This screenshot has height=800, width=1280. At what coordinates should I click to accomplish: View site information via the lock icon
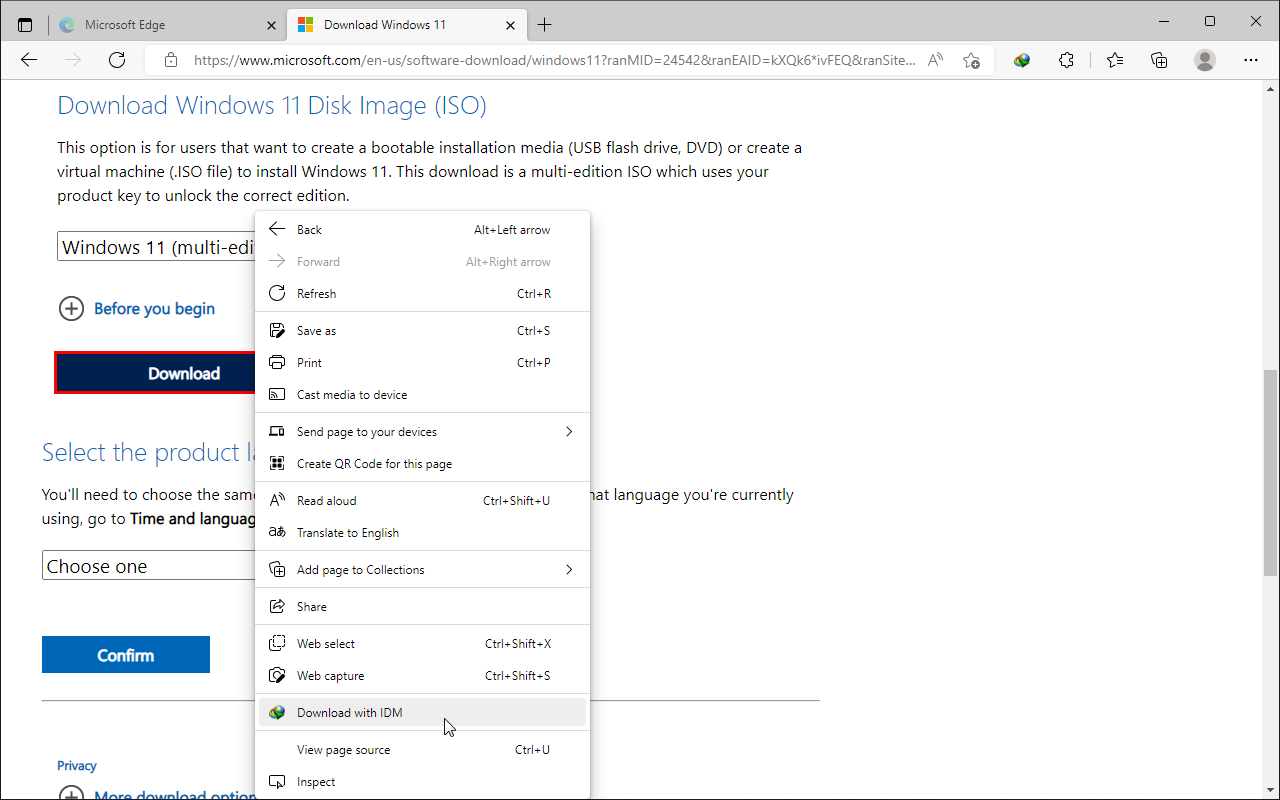[171, 60]
